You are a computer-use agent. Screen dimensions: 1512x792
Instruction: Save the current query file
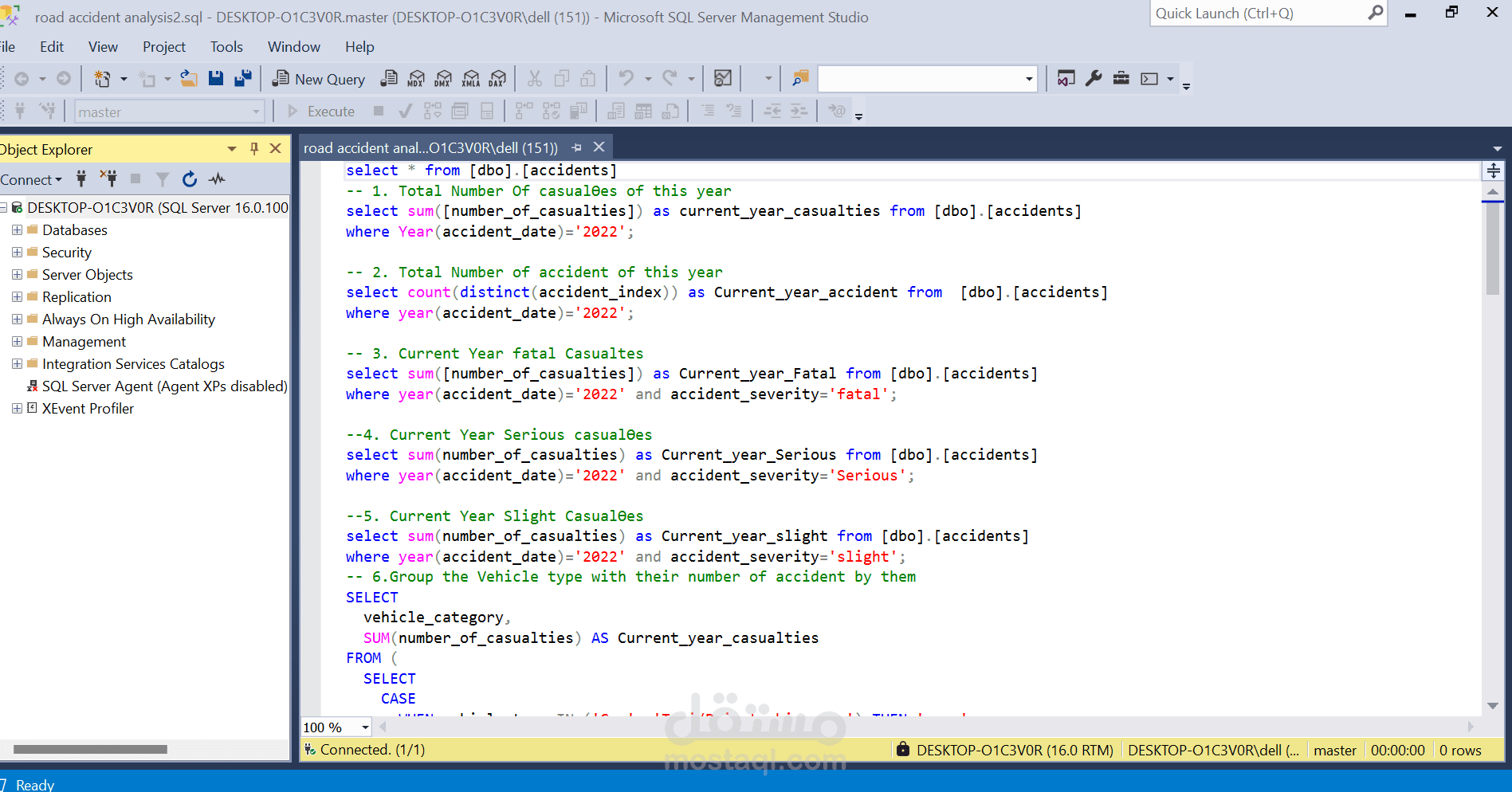click(x=216, y=79)
